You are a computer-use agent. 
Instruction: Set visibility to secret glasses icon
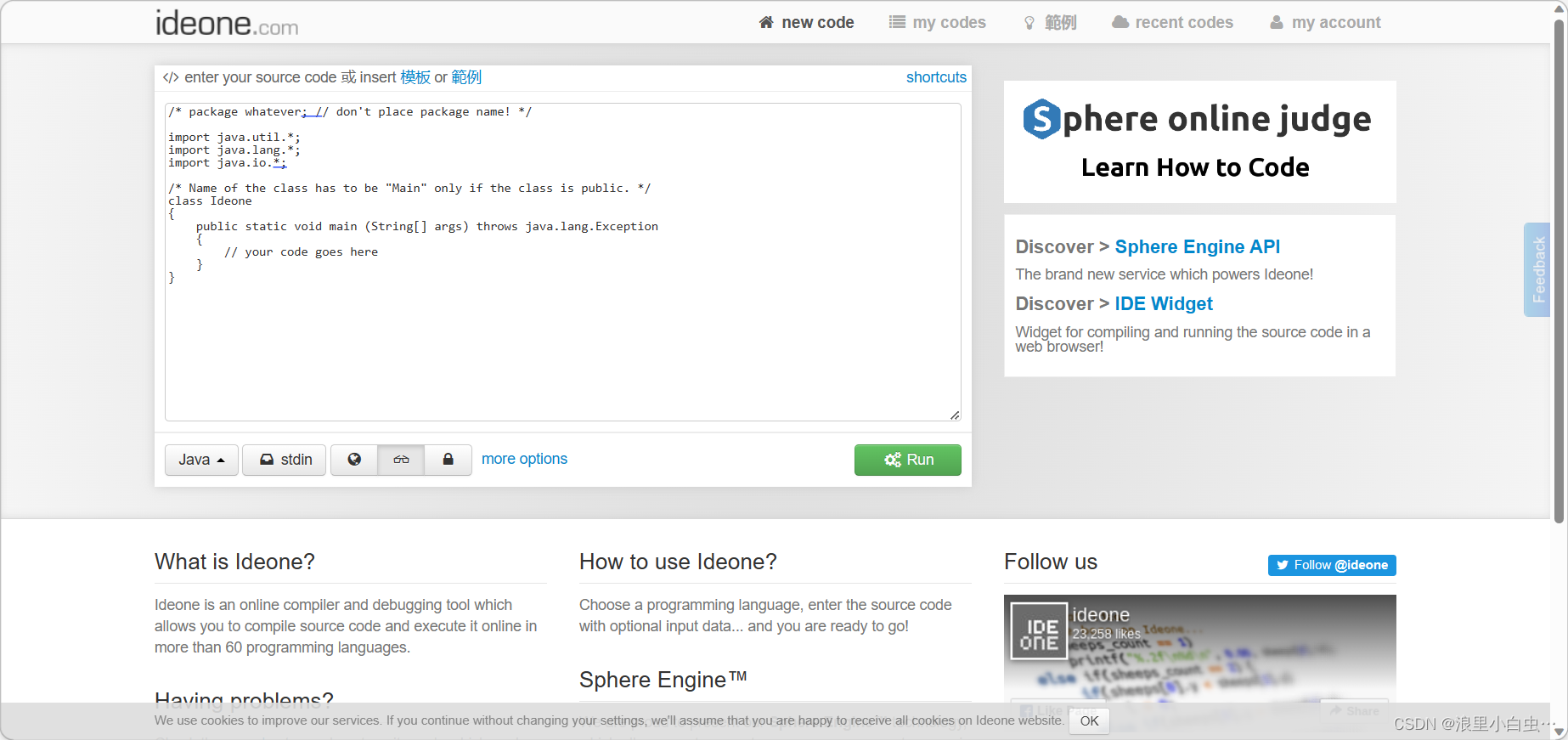tap(401, 460)
